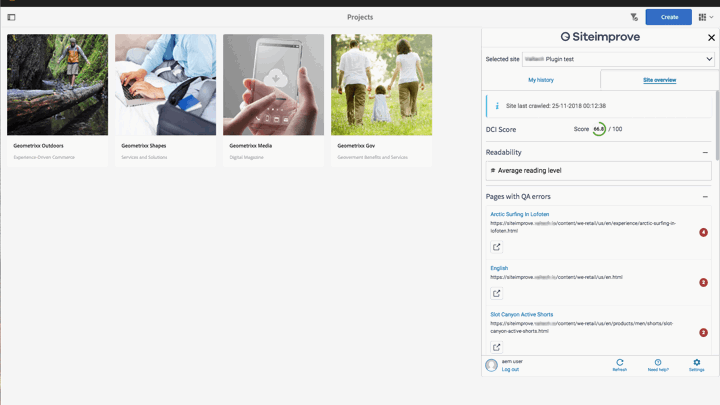
Task: Click the Log out link
Action: tap(510, 370)
